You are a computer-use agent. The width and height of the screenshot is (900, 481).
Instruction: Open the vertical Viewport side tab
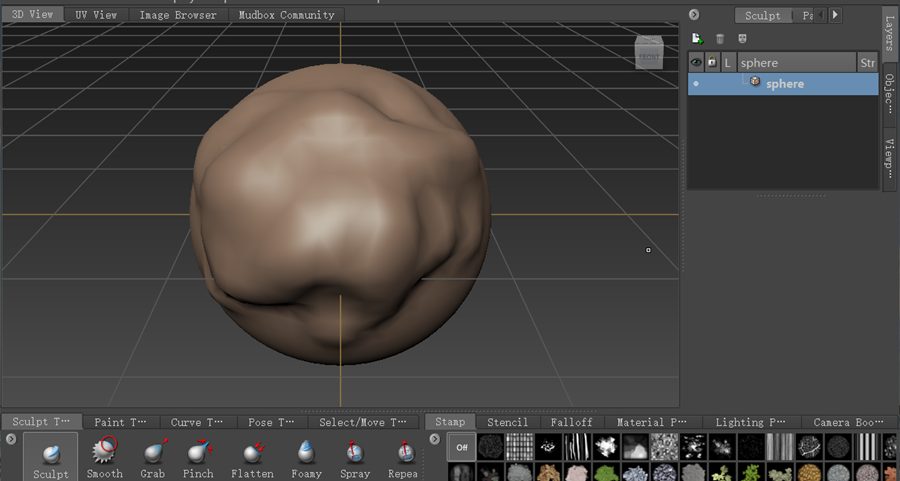click(889, 158)
